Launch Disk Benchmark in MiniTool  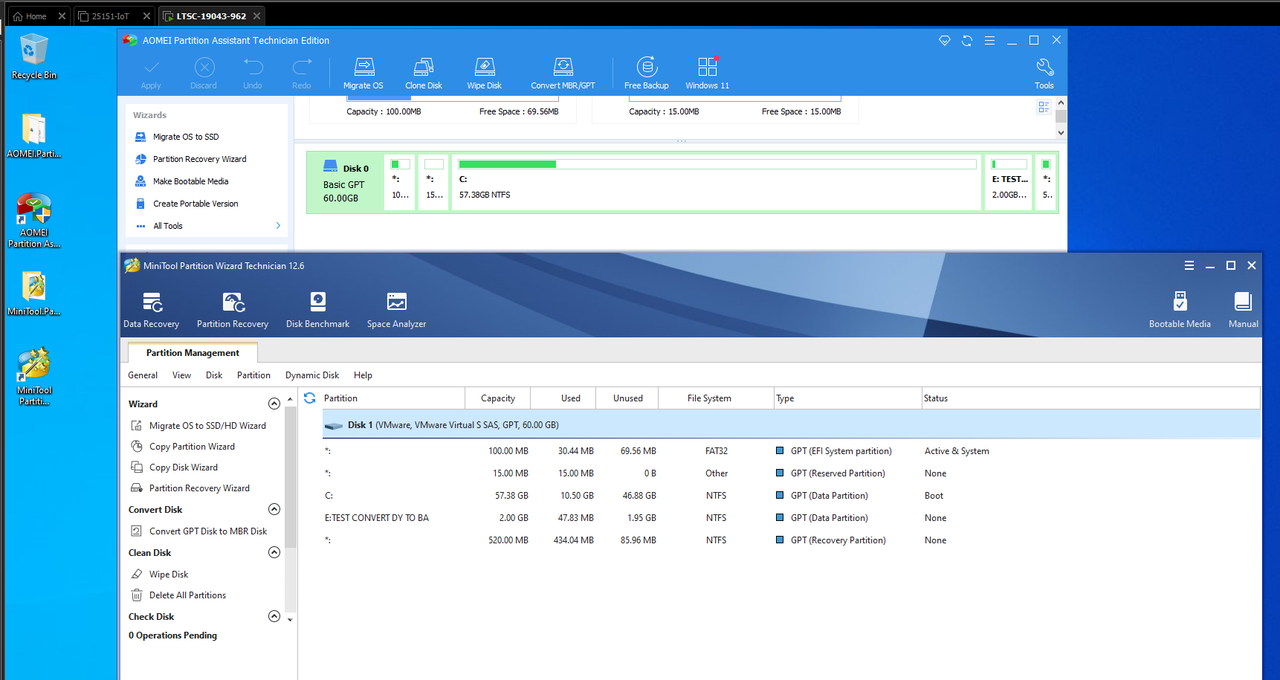(318, 311)
